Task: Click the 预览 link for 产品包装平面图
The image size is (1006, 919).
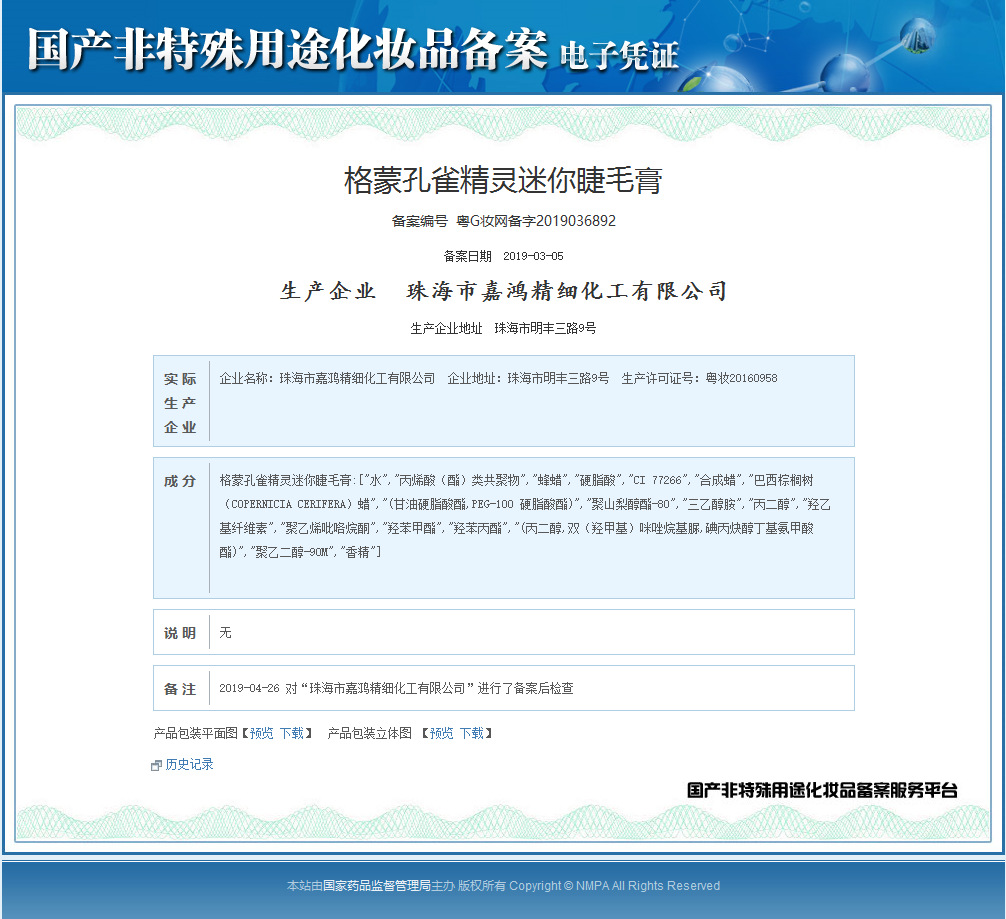Action: pyautogui.click(x=261, y=733)
